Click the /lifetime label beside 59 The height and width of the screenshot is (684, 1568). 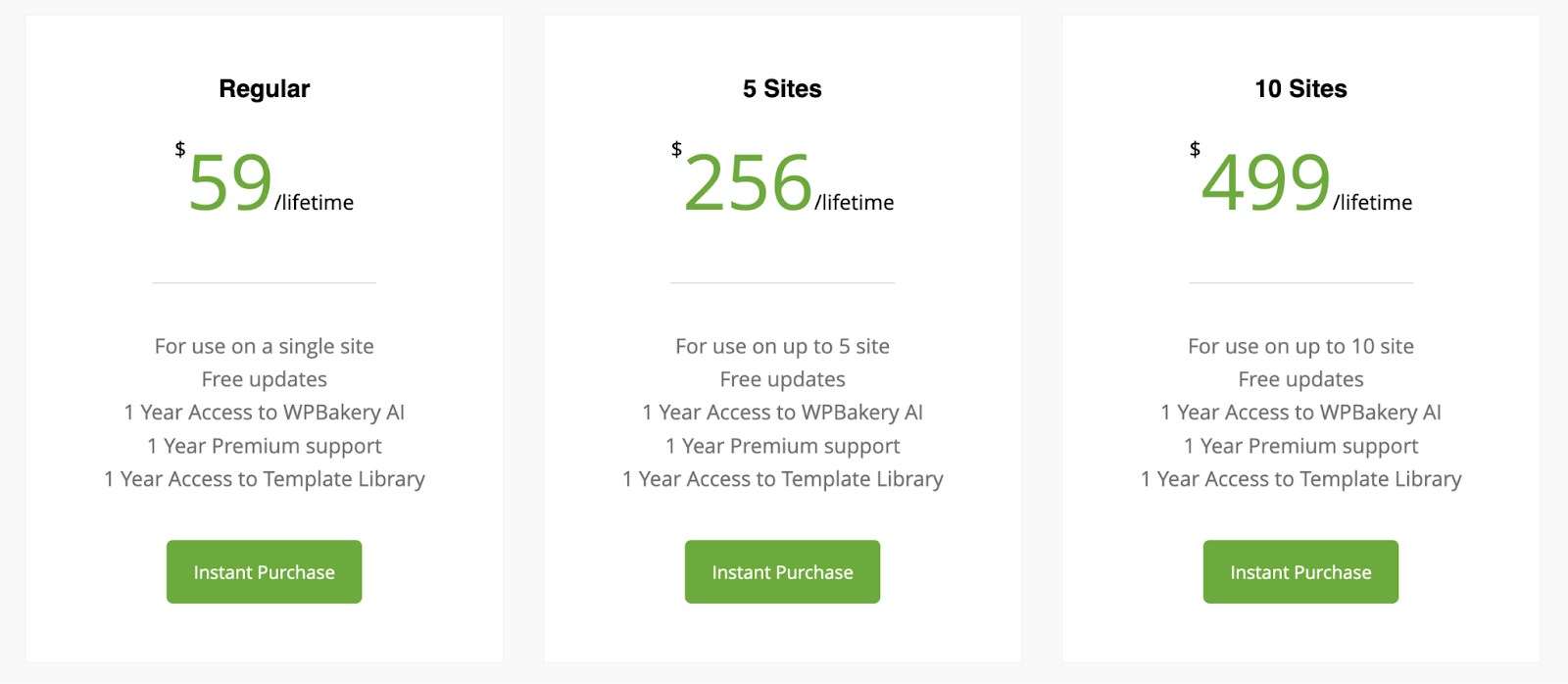[314, 203]
